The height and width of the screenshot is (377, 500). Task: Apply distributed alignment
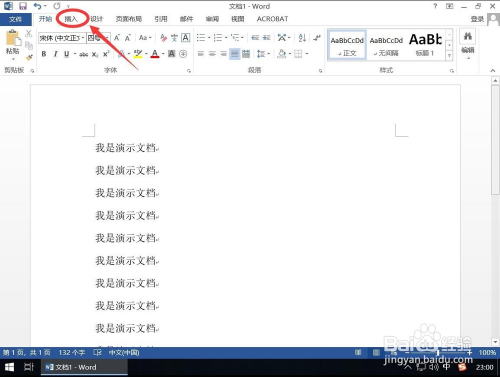coord(246,54)
